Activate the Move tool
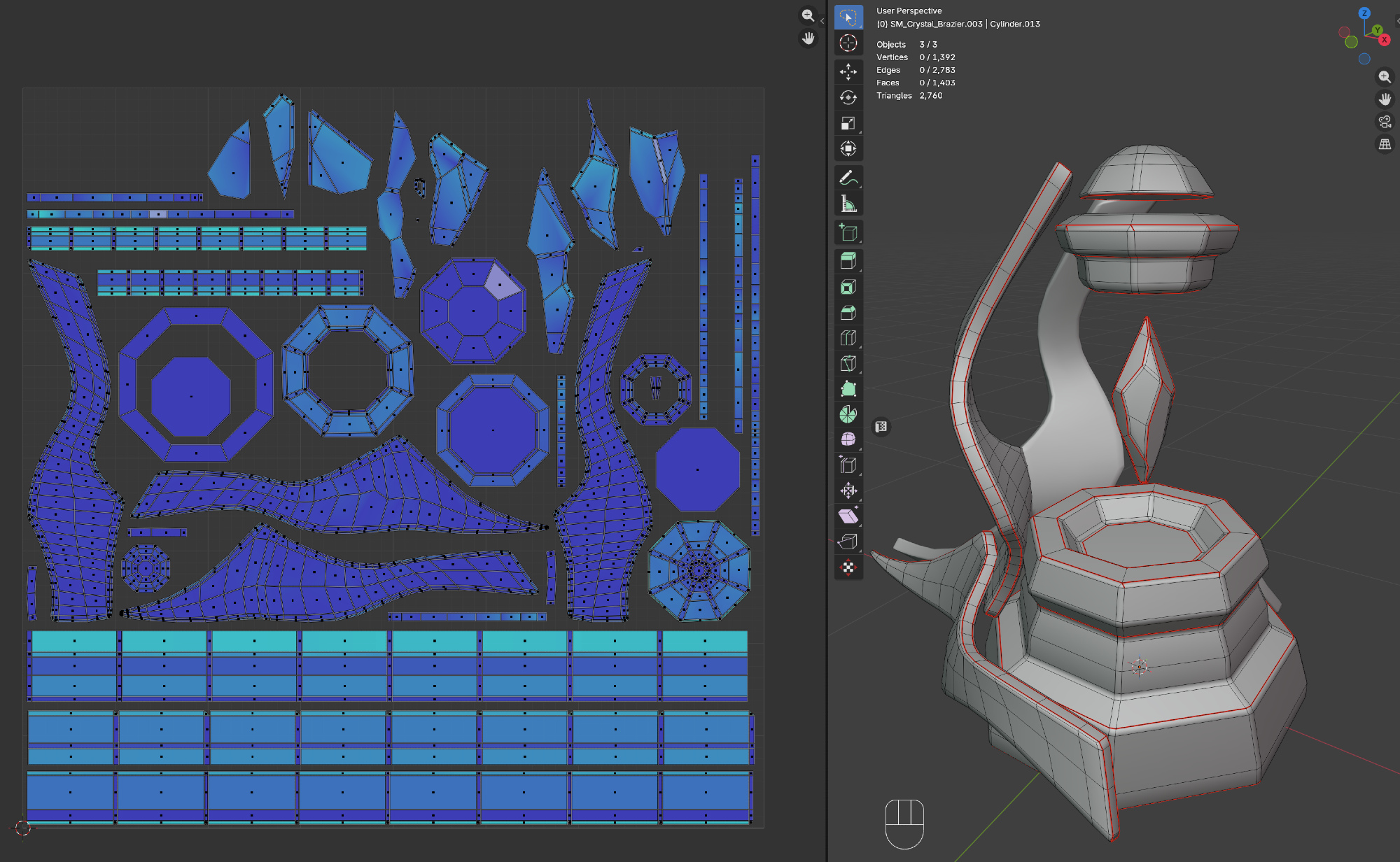 tap(848, 71)
